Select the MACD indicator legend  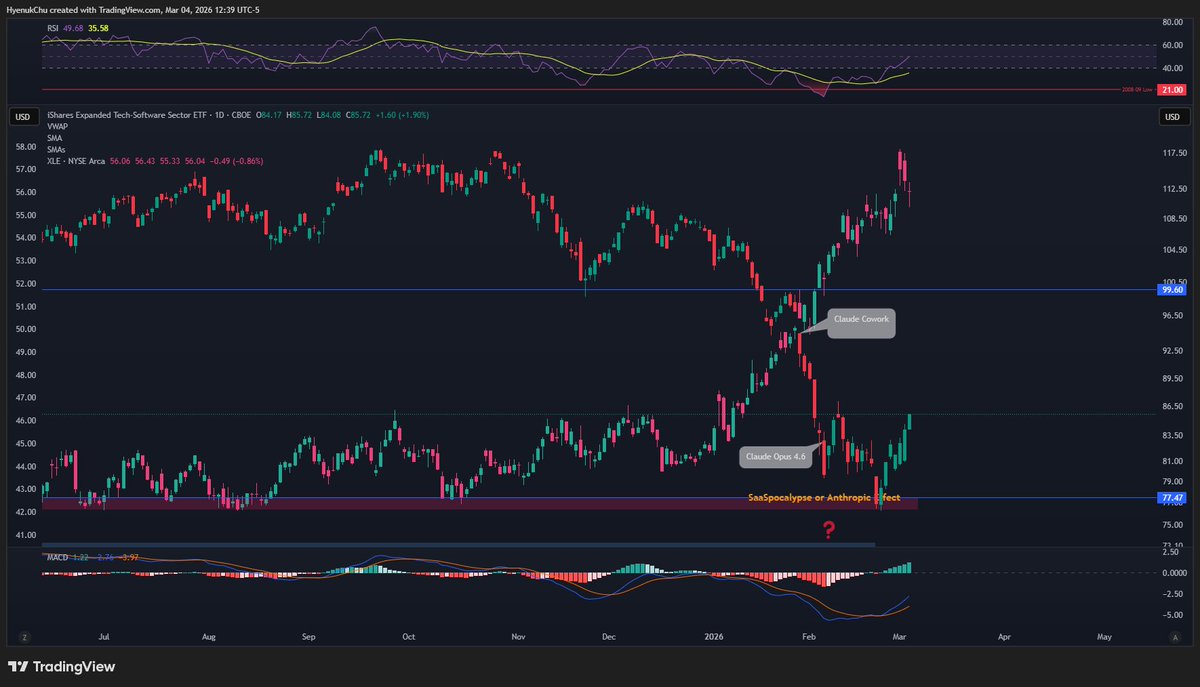click(56, 555)
